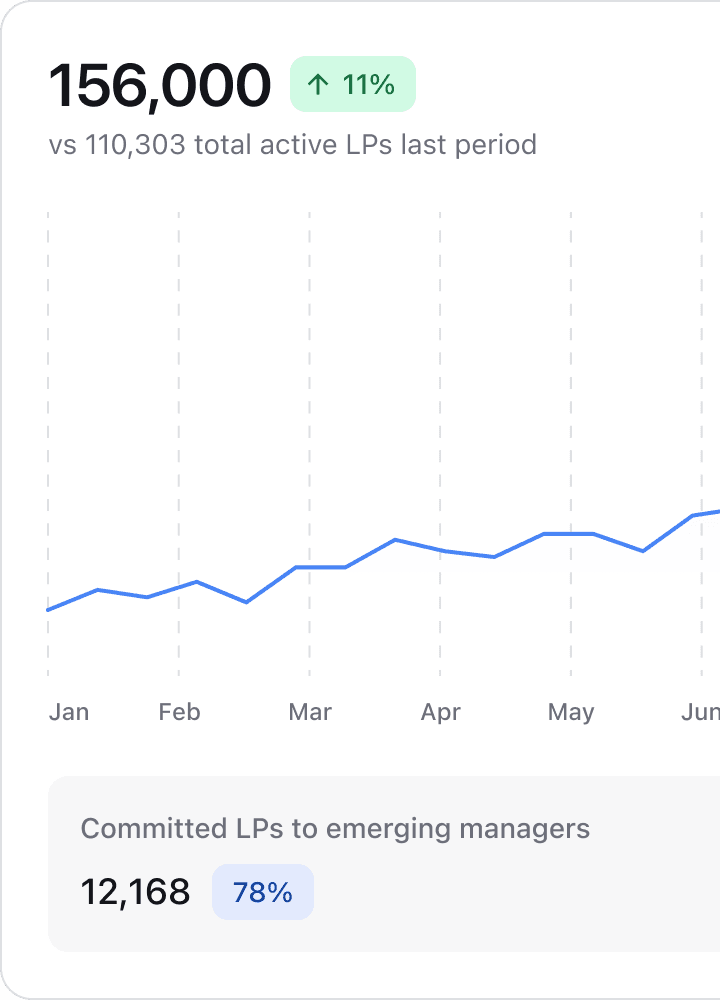This screenshot has width=720, height=1000.
Task: Select the May label on the x-axis
Action: (571, 712)
